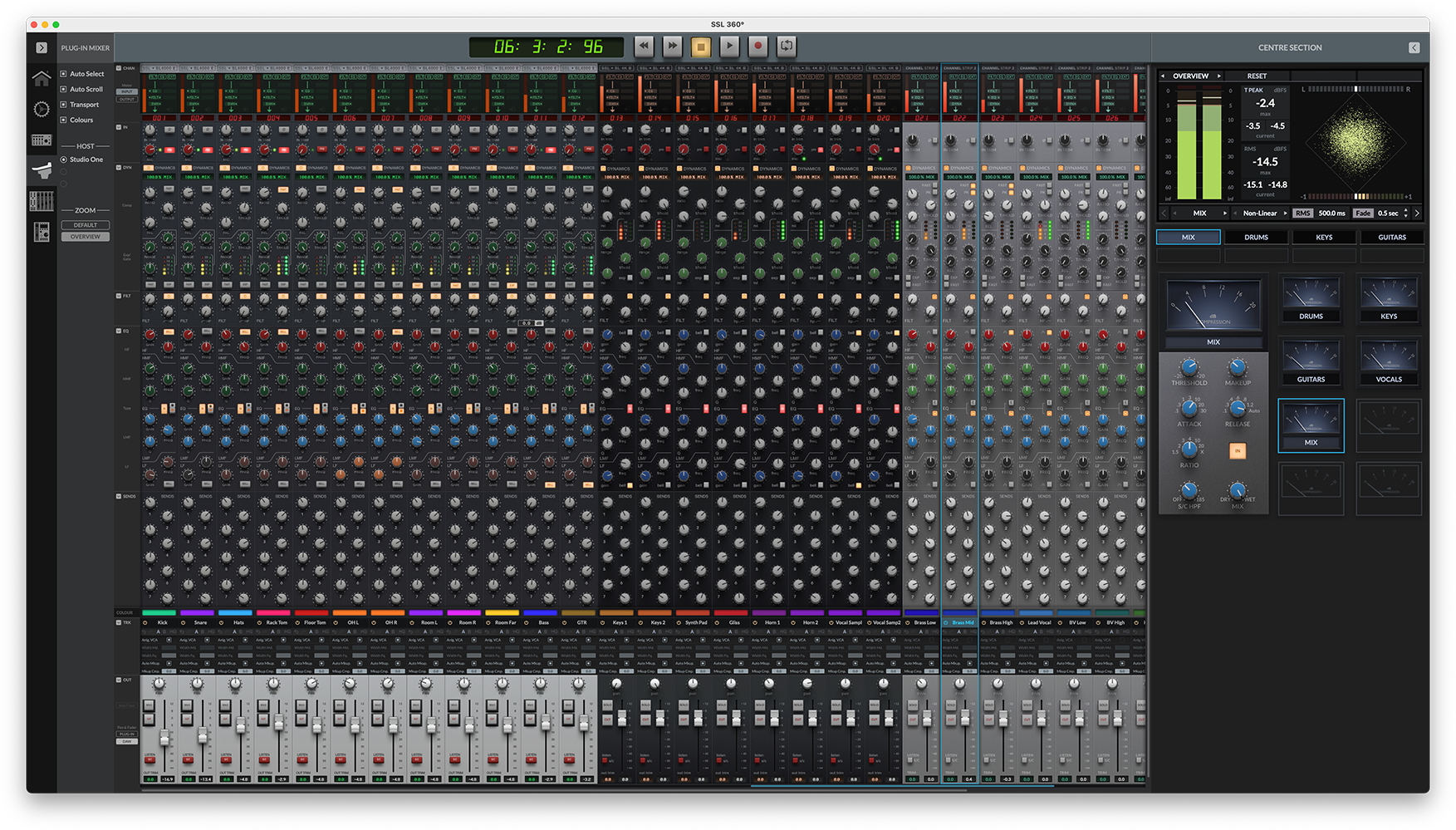This screenshot has width=1456, height=830.
Task: Toggle the Auto Scroll checkbox
Action: tap(64, 89)
